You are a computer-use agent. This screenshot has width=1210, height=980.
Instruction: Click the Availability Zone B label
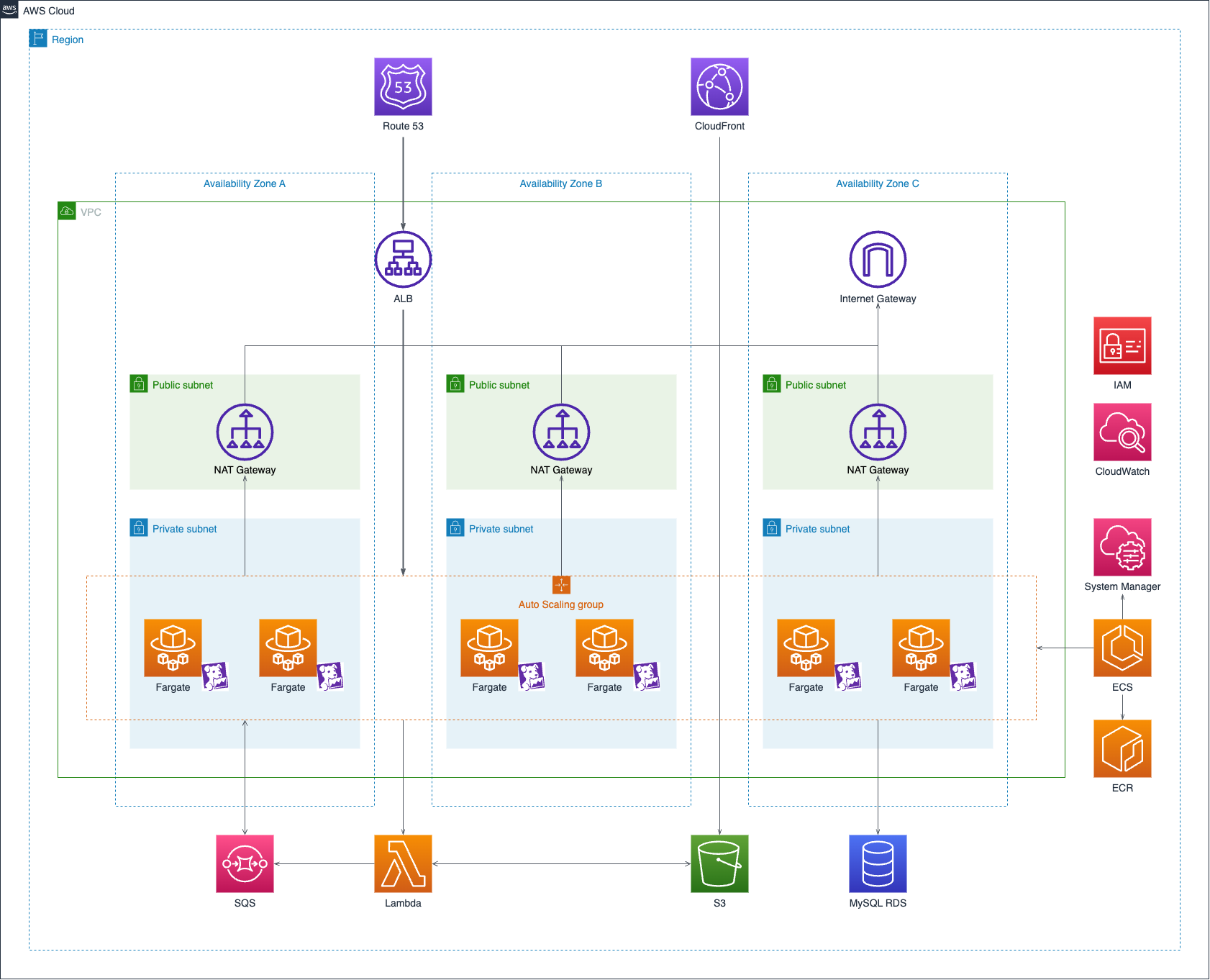tap(561, 183)
